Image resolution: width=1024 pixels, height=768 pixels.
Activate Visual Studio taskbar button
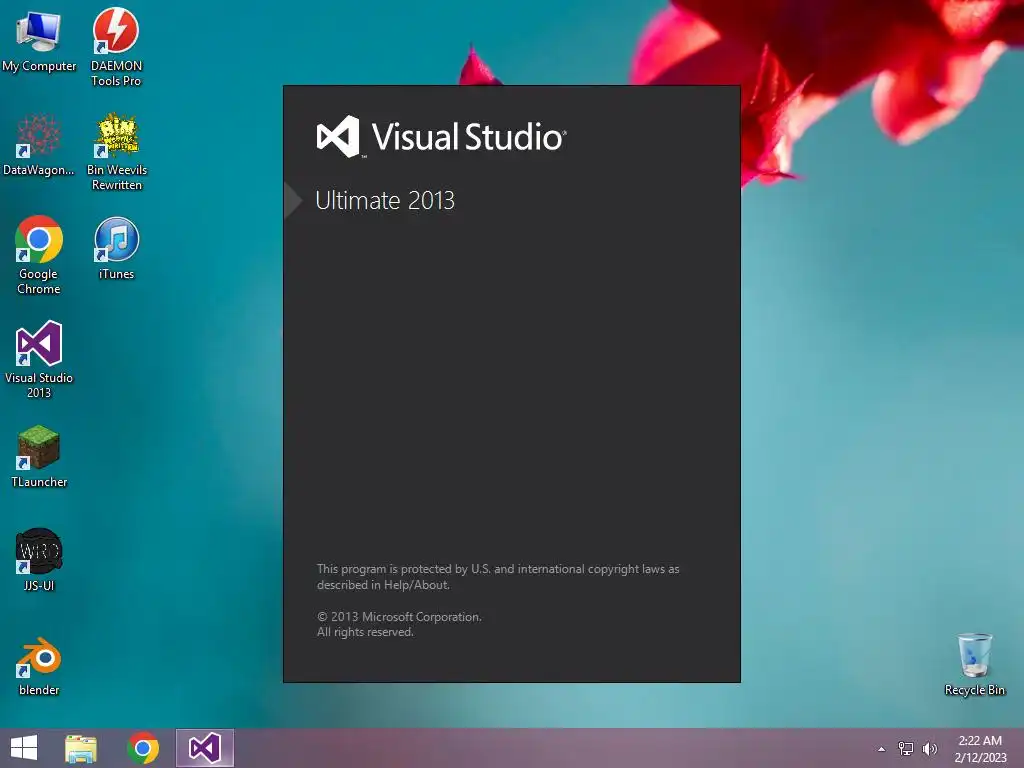(x=204, y=748)
